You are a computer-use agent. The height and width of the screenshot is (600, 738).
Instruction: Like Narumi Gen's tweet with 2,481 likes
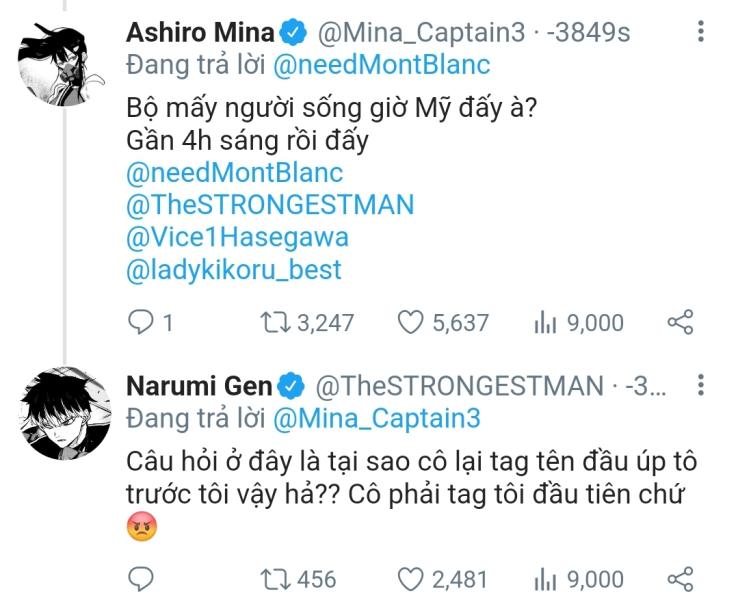pyautogui.click(x=410, y=579)
